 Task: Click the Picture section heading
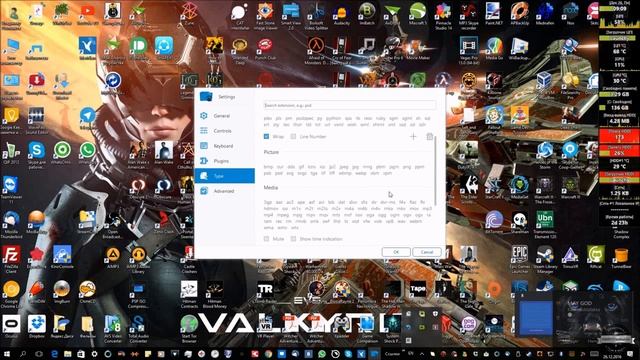tap(271, 152)
